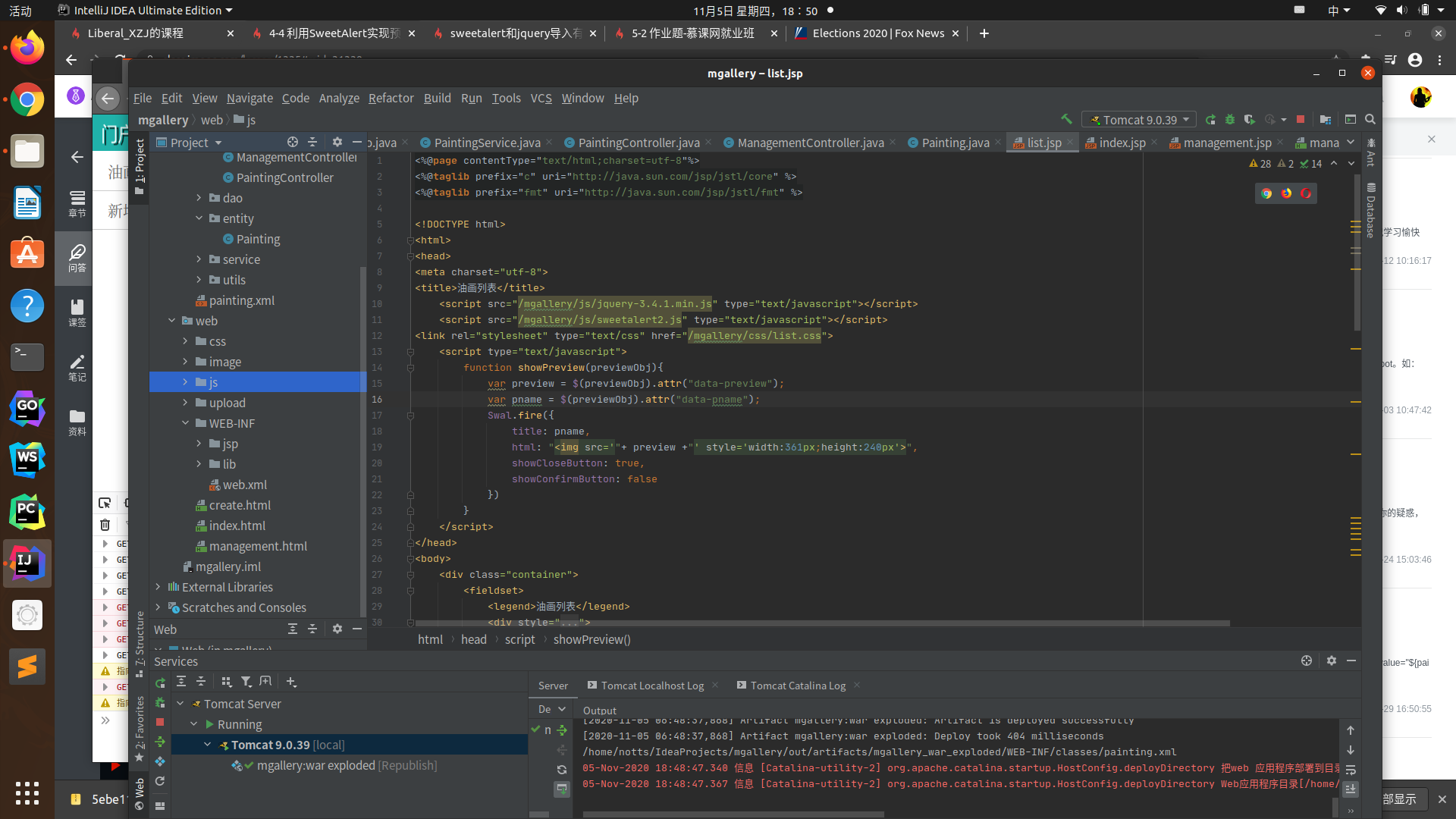Open the Tomcat 9.0.39 run configuration dropdown
1456x819 pixels.
point(1139,120)
